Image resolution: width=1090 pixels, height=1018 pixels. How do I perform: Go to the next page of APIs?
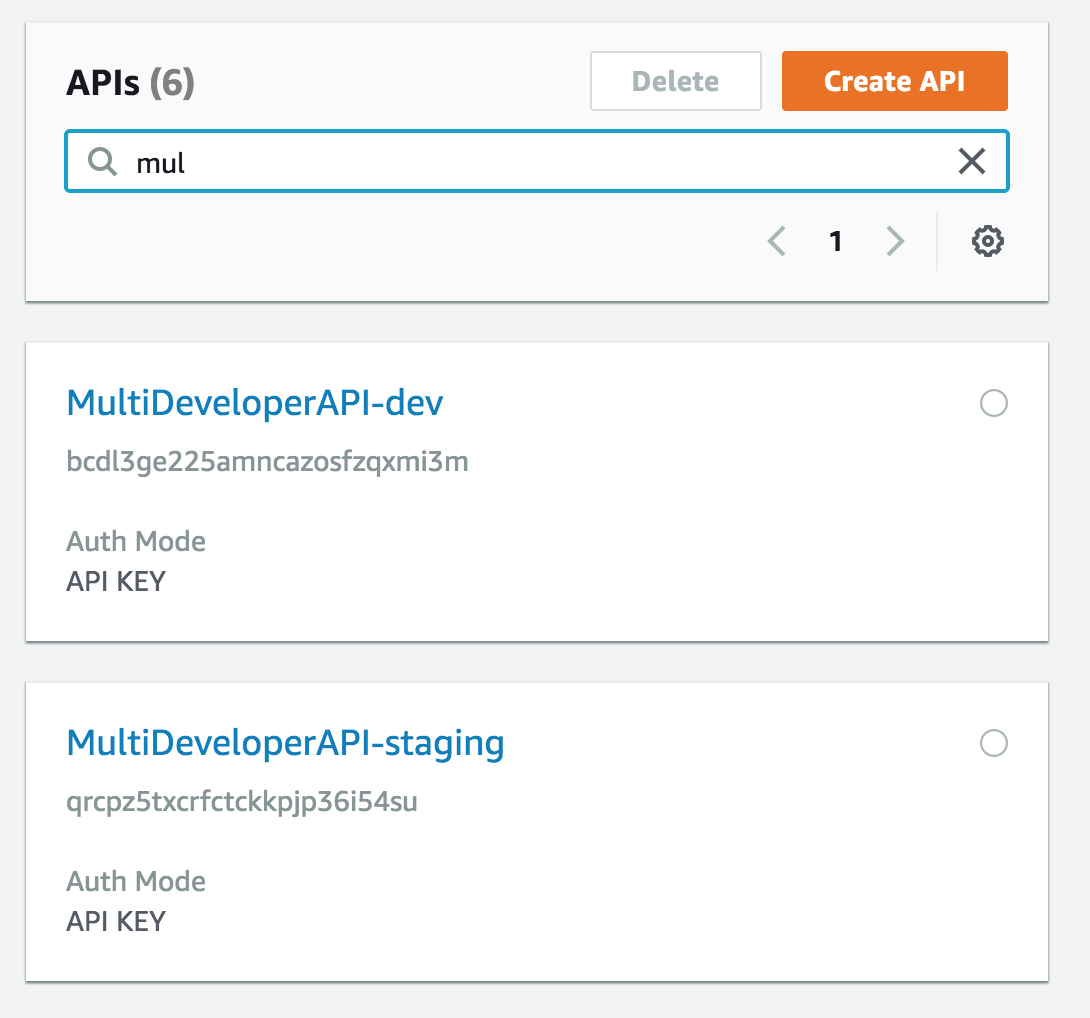895,241
